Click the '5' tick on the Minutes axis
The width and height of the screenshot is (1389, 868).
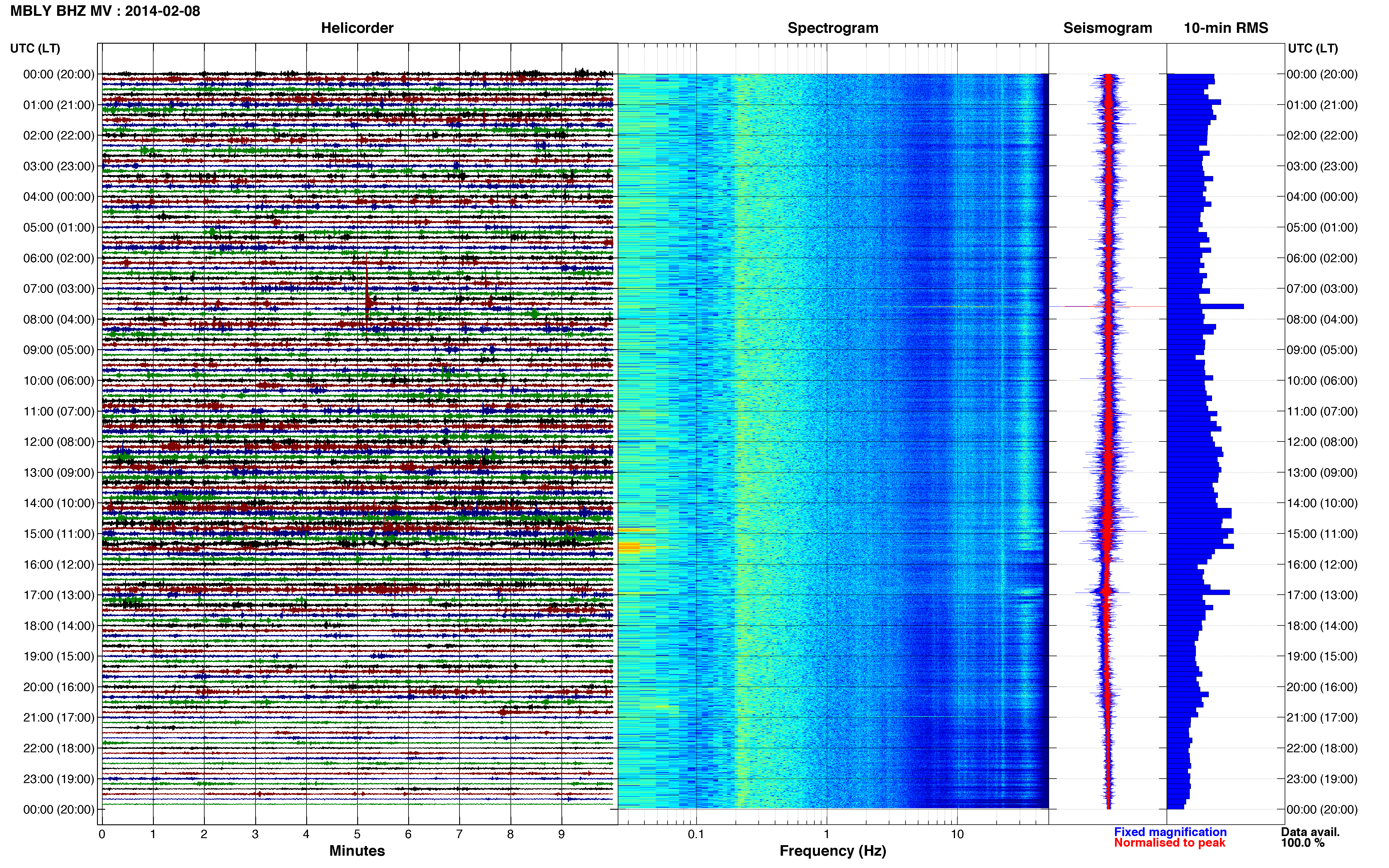(x=357, y=834)
